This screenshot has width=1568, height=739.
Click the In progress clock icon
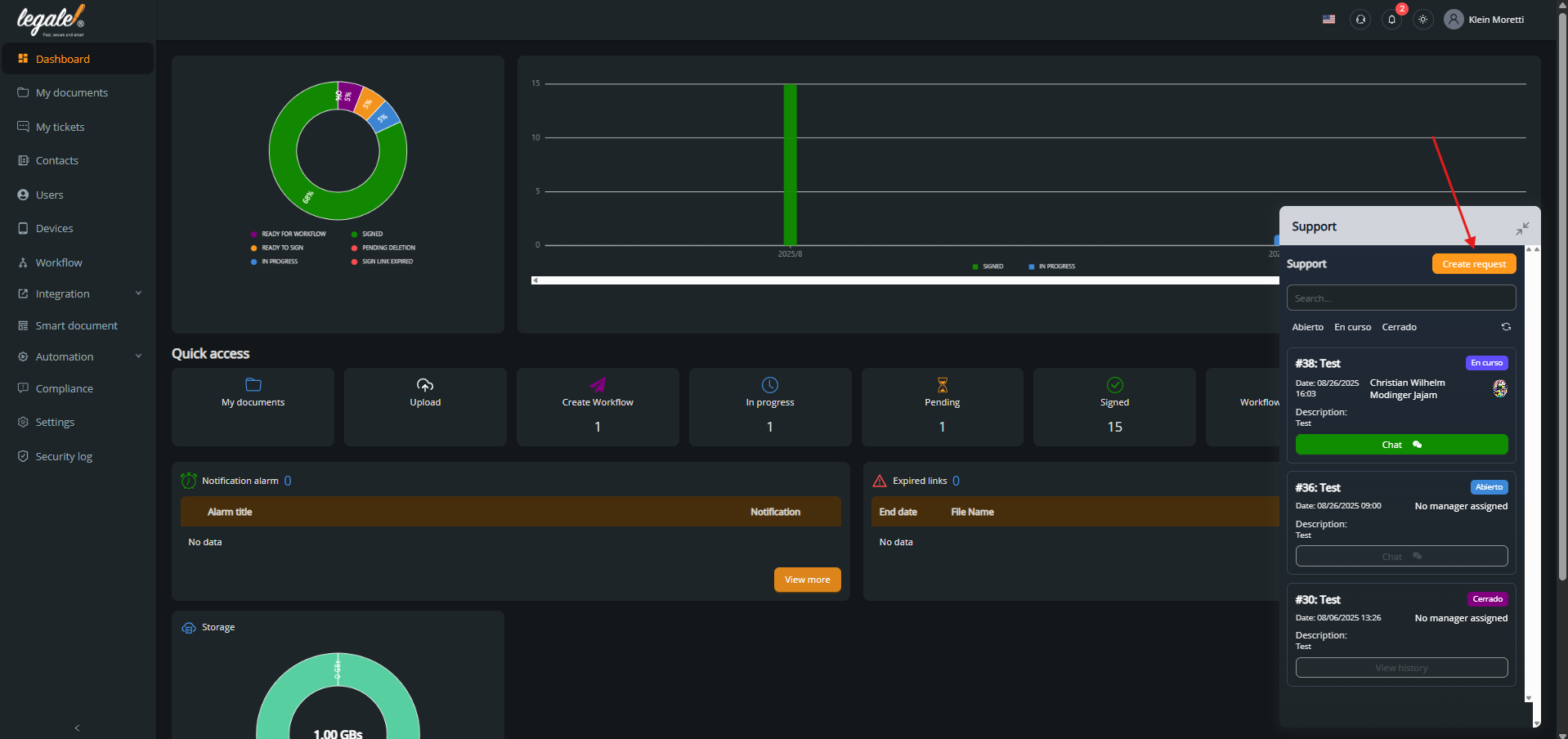click(770, 384)
